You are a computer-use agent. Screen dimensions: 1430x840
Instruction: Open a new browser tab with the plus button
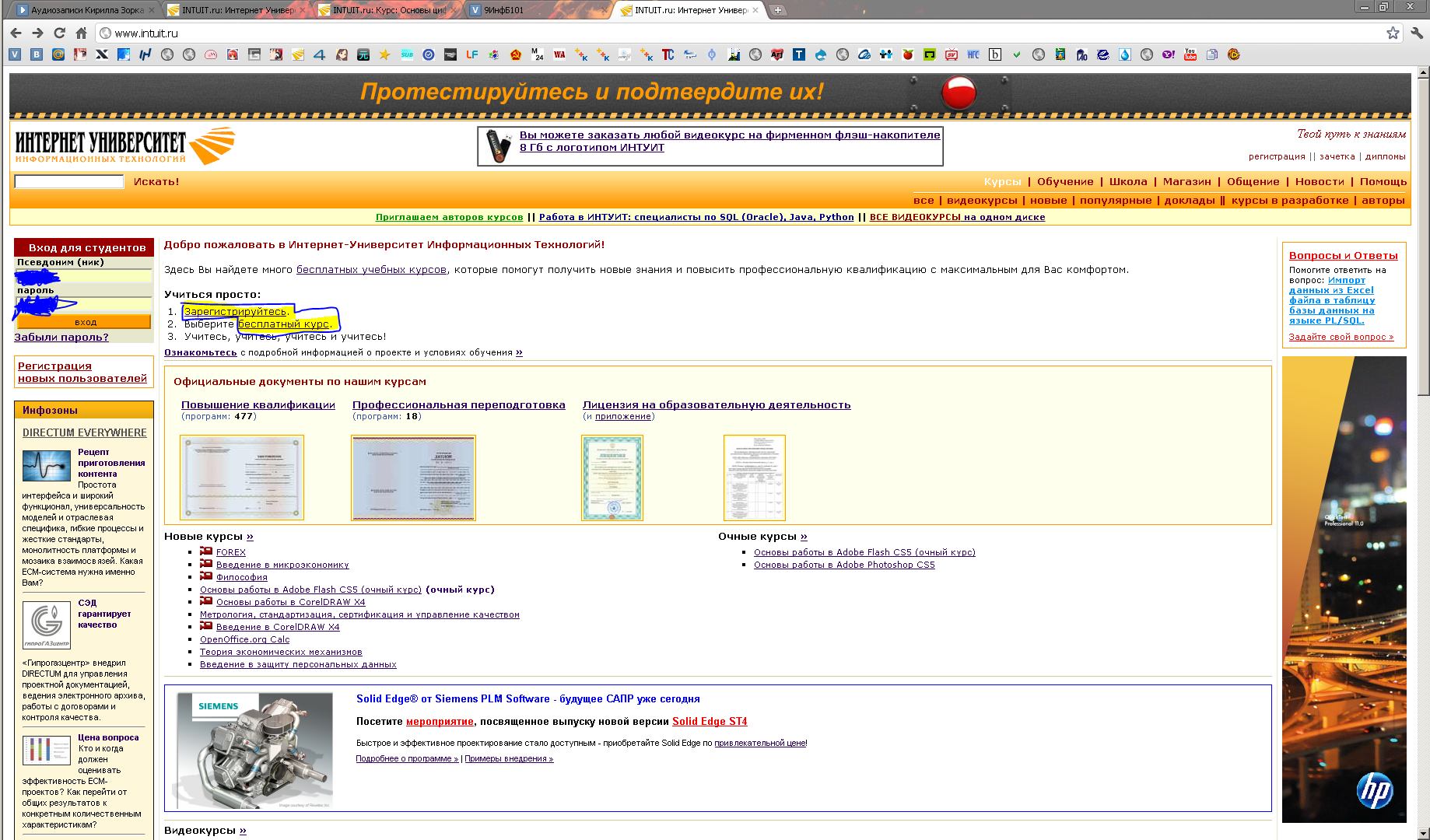pos(777,10)
